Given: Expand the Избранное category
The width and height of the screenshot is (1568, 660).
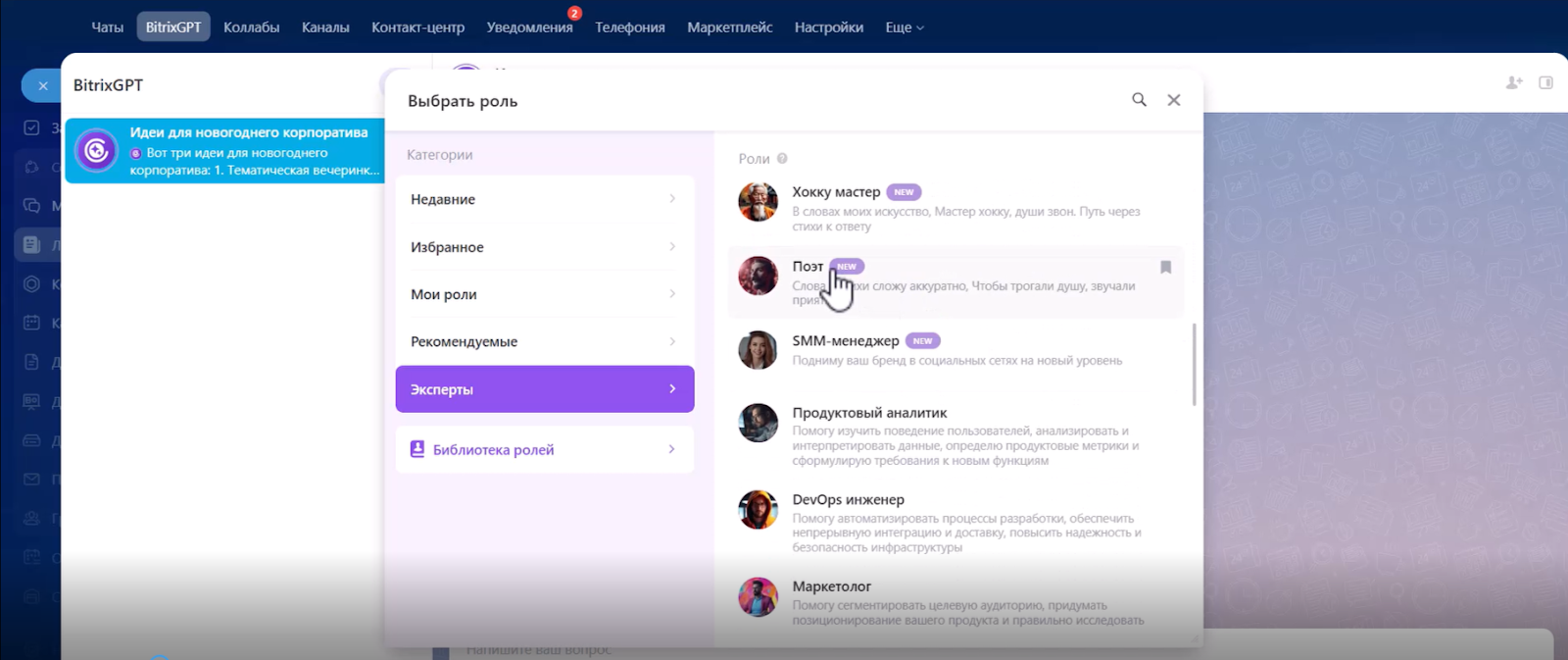Looking at the screenshot, I should click(544, 247).
